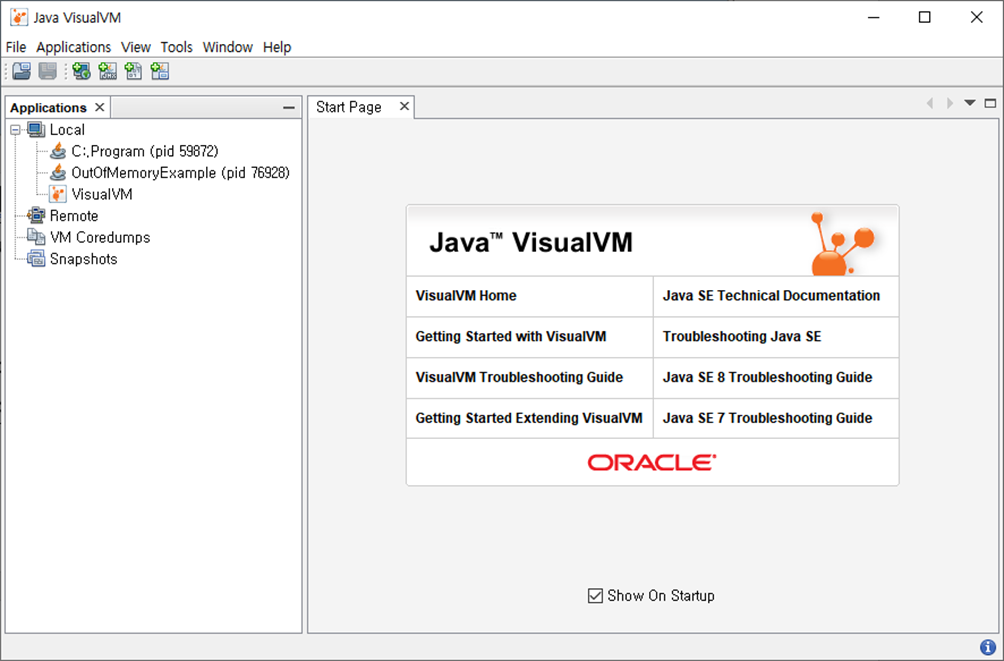
Task: Minimize the Applications panel
Action: click(289, 108)
